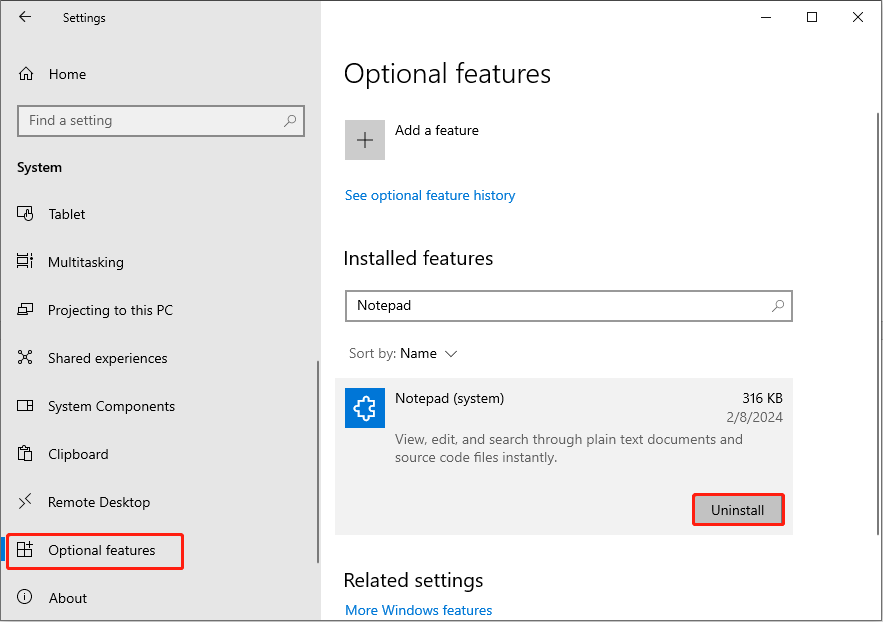The width and height of the screenshot is (883, 622).
Task: Open Projecting to this PC
Action: click(110, 310)
